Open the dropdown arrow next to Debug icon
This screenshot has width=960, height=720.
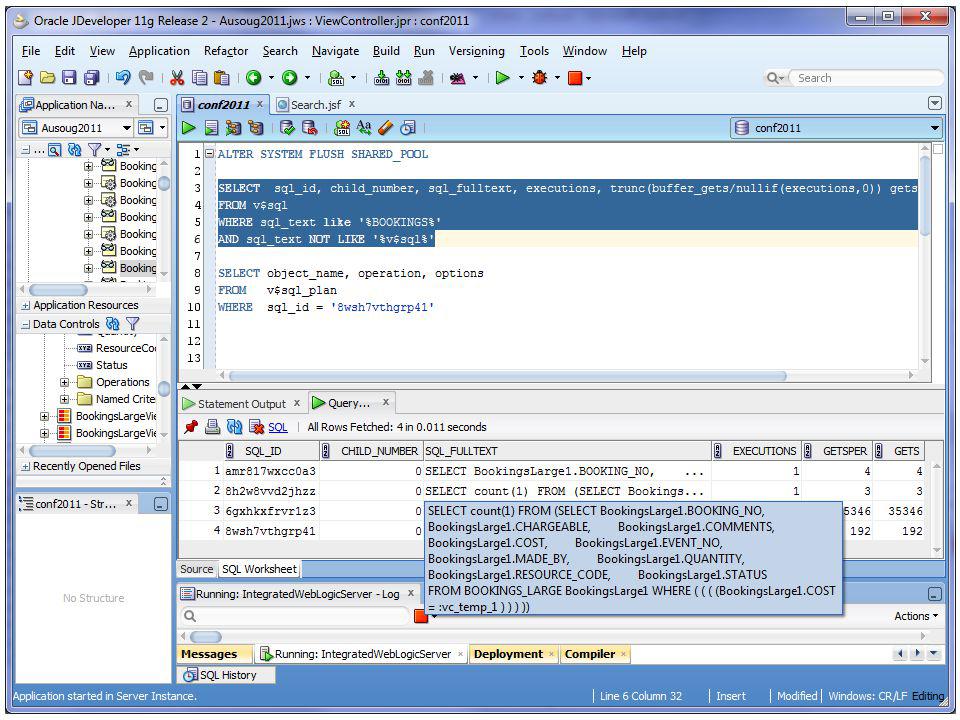tap(557, 78)
